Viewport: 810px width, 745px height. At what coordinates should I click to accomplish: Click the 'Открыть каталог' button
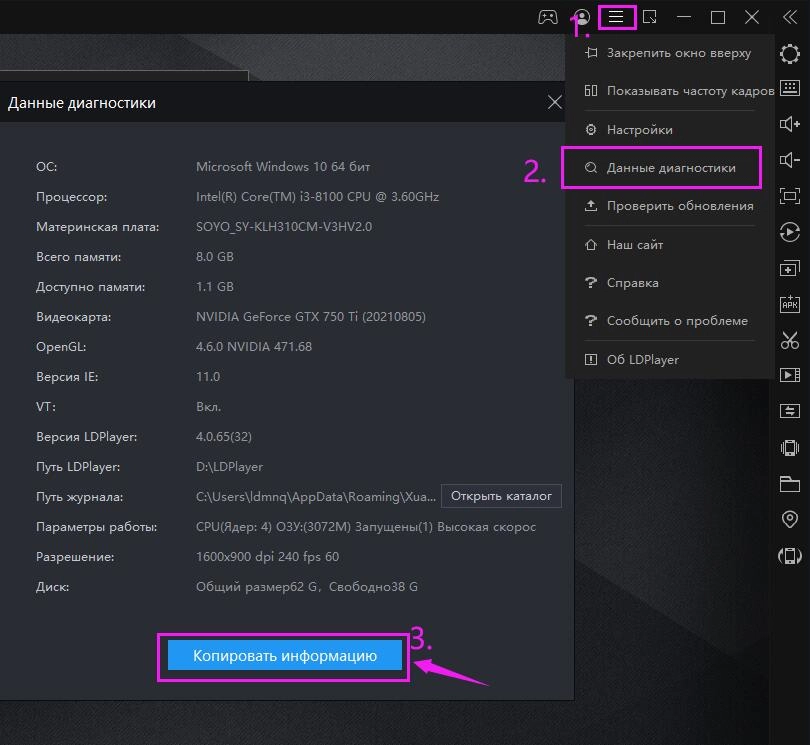pyautogui.click(x=501, y=496)
